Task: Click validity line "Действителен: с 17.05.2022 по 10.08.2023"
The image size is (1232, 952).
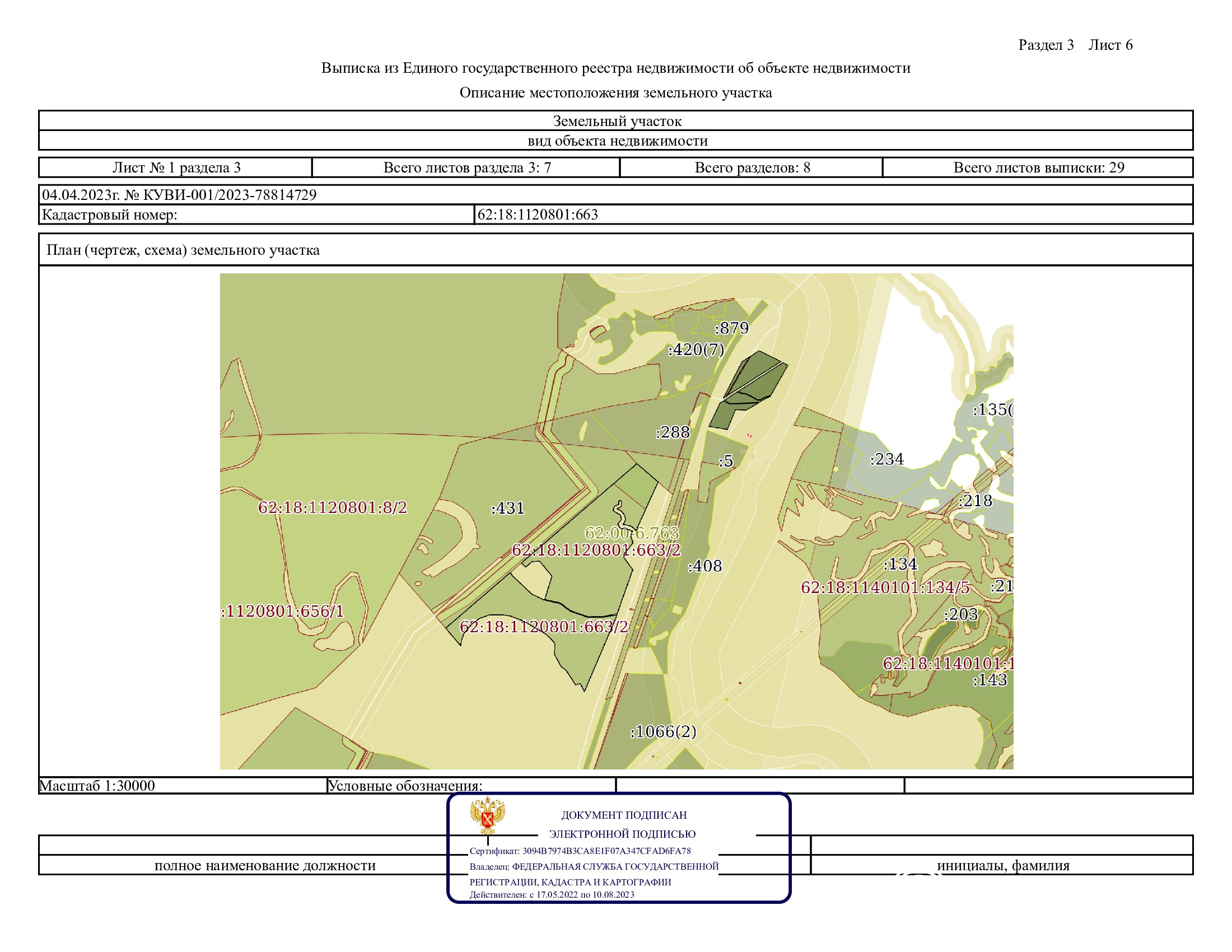Action: pyautogui.click(x=552, y=894)
